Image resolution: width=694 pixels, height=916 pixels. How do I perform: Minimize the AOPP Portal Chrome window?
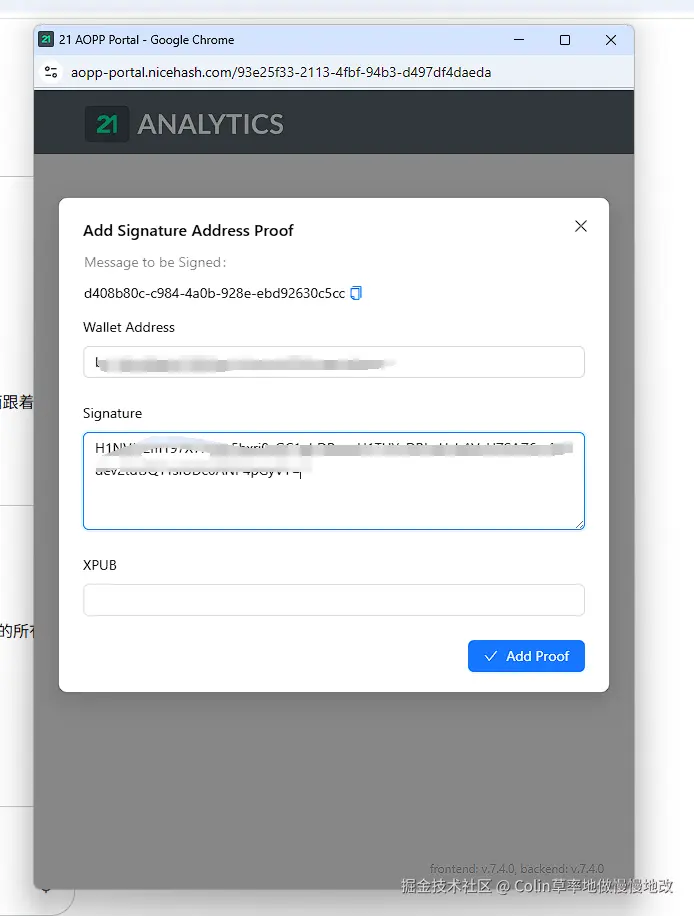click(x=520, y=40)
